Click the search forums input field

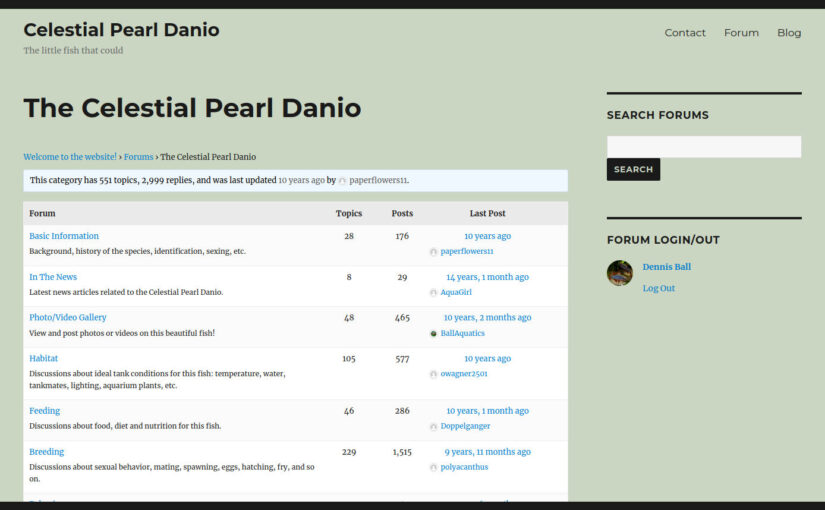[703, 146]
